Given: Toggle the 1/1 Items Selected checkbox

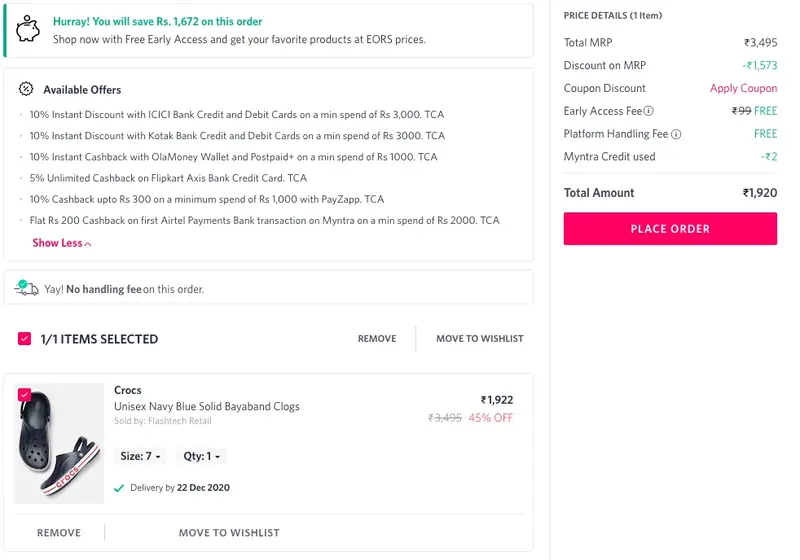Looking at the screenshot, I should tap(25, 339).
